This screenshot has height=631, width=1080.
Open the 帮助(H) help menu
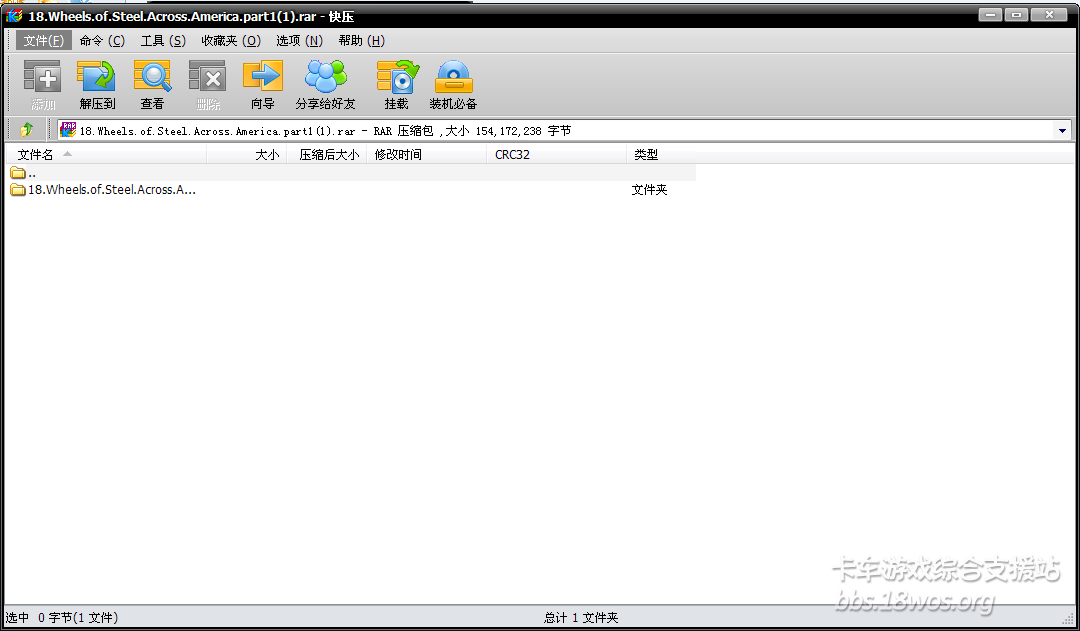[x=361, y=41]
